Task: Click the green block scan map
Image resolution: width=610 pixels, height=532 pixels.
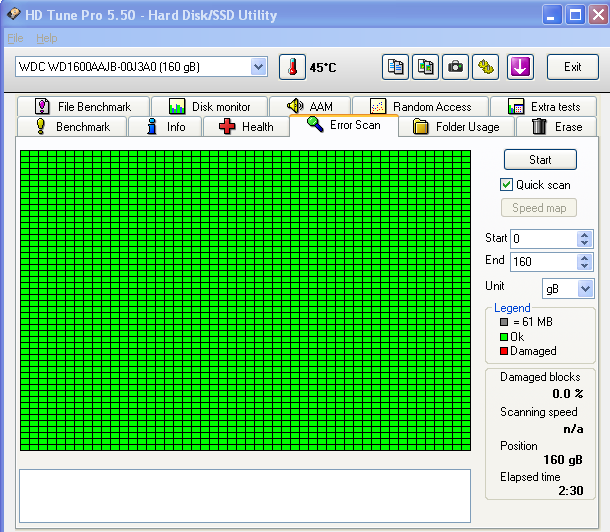Action: point(245,301)
